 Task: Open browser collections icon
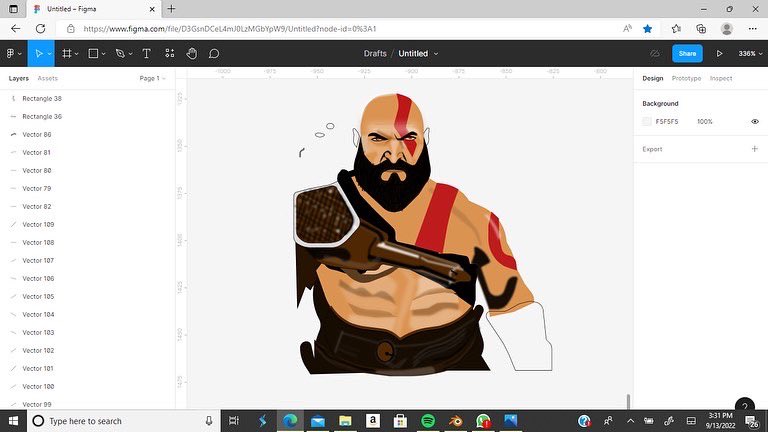[x=701, y=29]
